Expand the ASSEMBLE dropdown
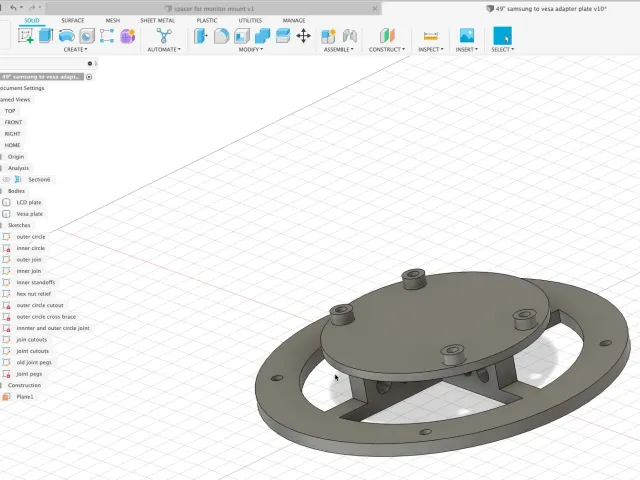 (338, 49)
